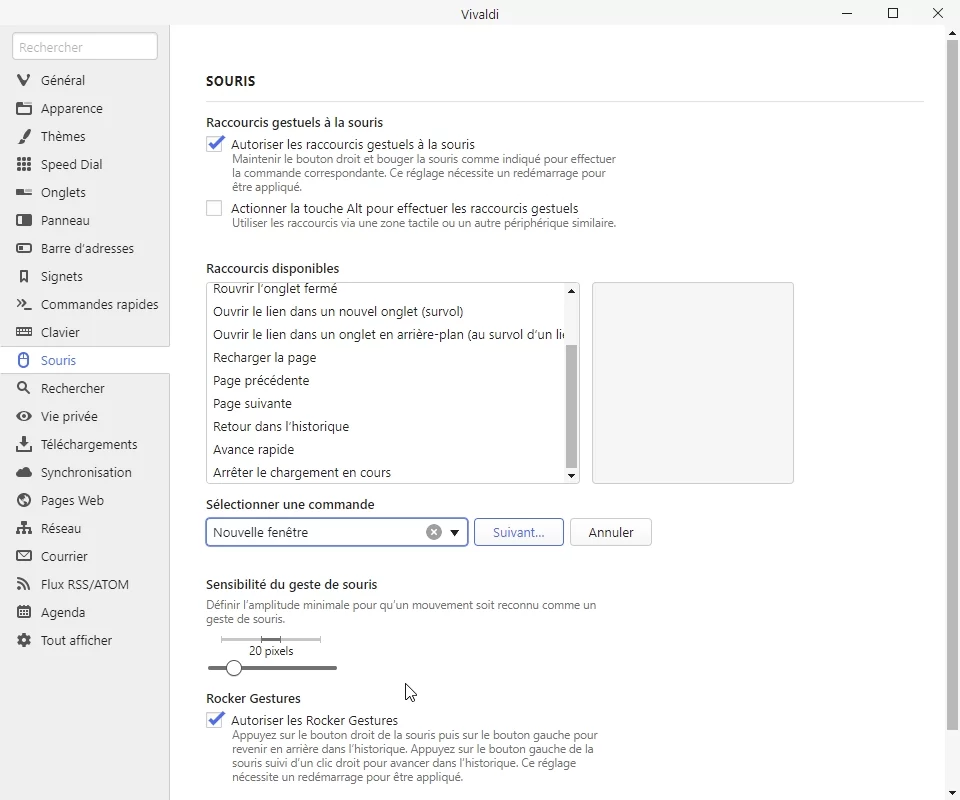Viewport: 960px width, 800px height.
Task: Click the gesture preview box
Action: (x=692, y=383)
